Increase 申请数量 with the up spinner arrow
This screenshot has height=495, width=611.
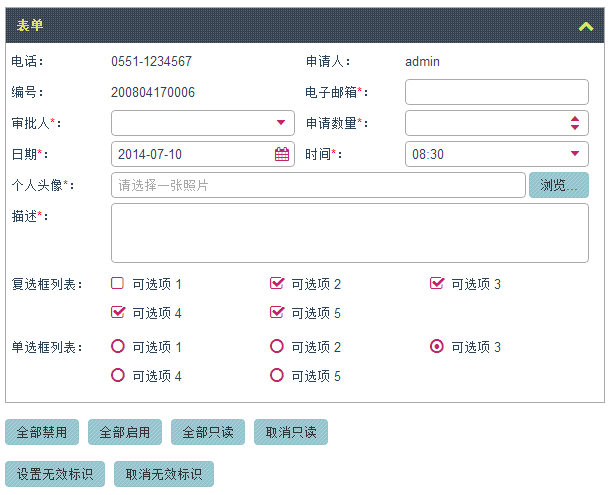[x=575, y=119]
